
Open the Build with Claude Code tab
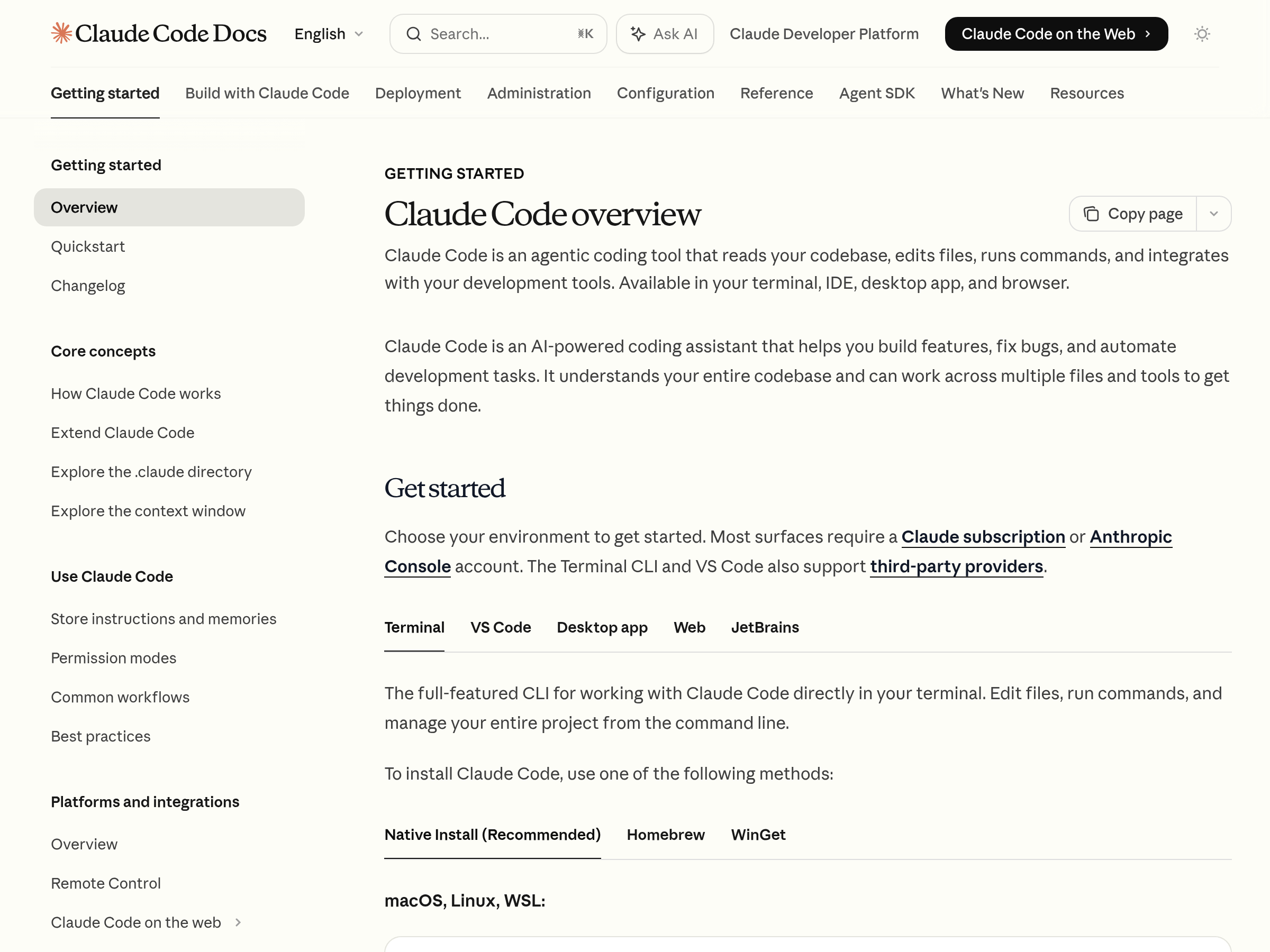(267, 93)
